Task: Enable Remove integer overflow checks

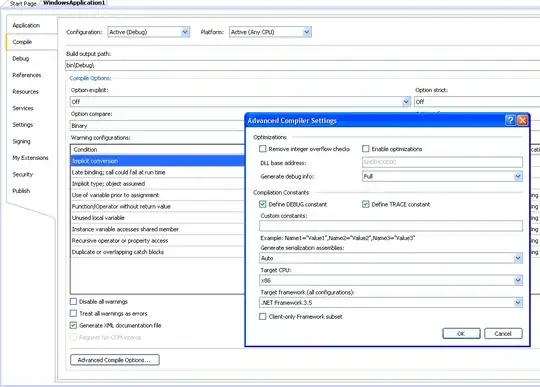Action: (263, 149)
